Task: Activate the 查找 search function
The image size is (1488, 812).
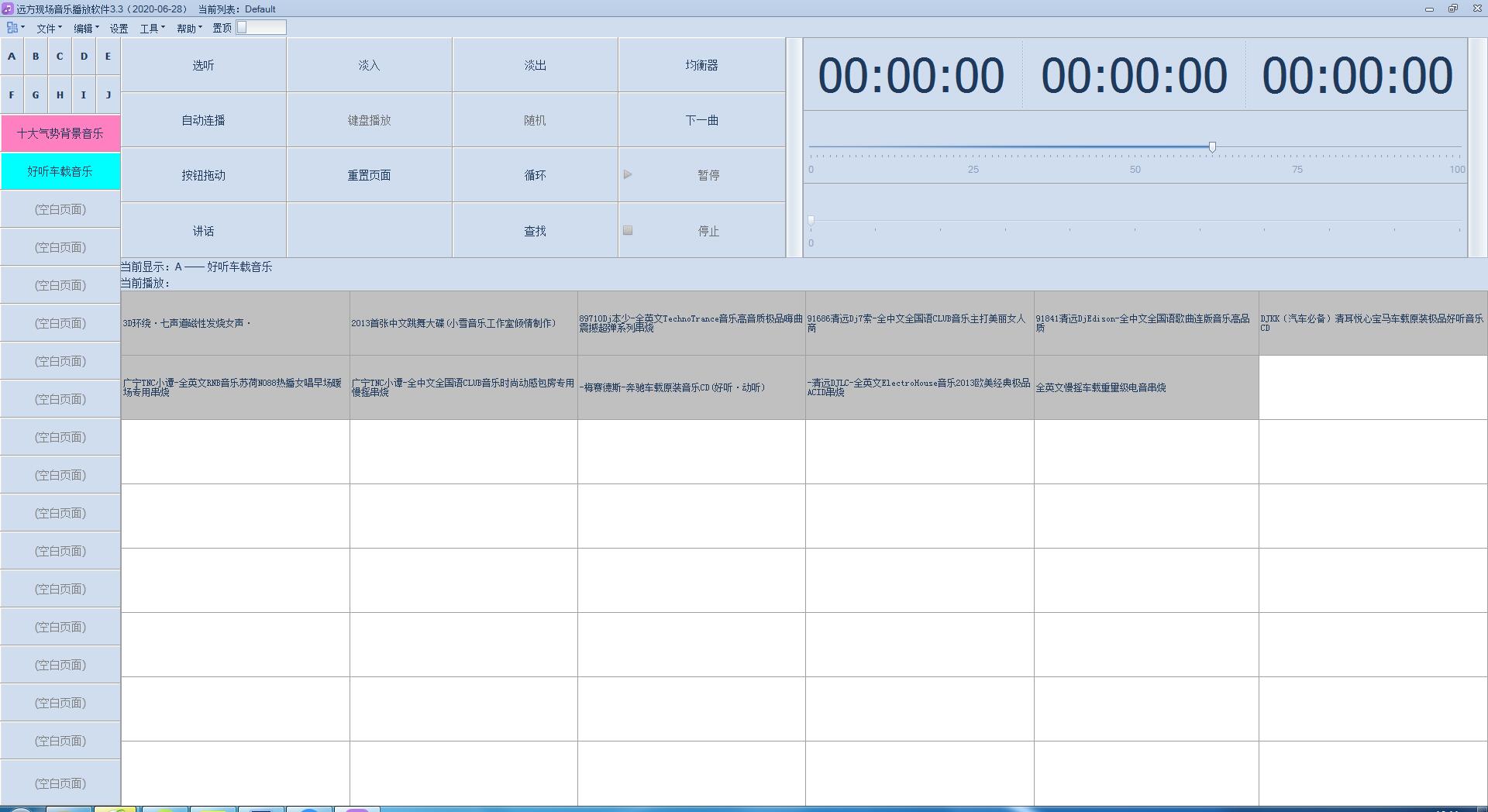Action: pos(535,230)
